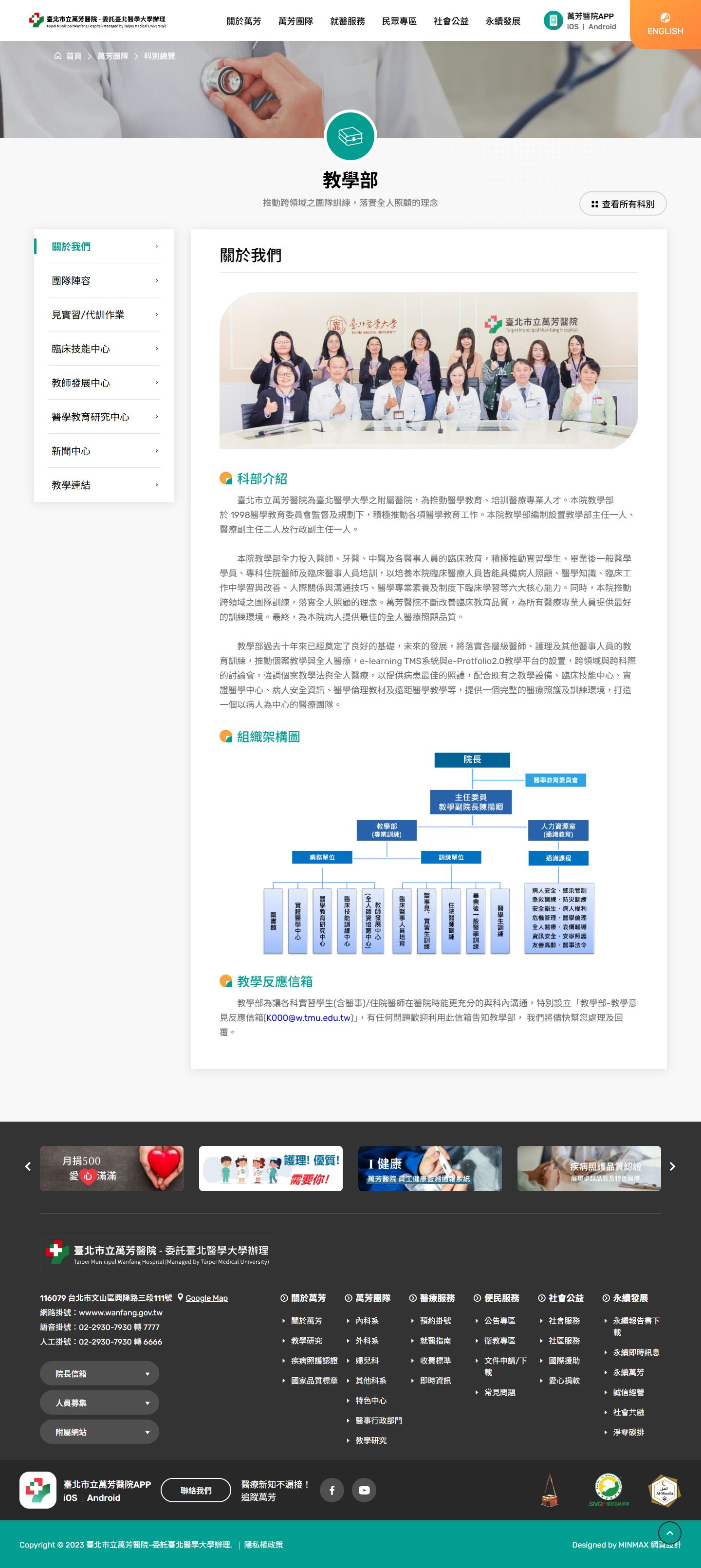Click the Google Map link
Viewport: 701px width, 1568px height.
click(206, 1298)
